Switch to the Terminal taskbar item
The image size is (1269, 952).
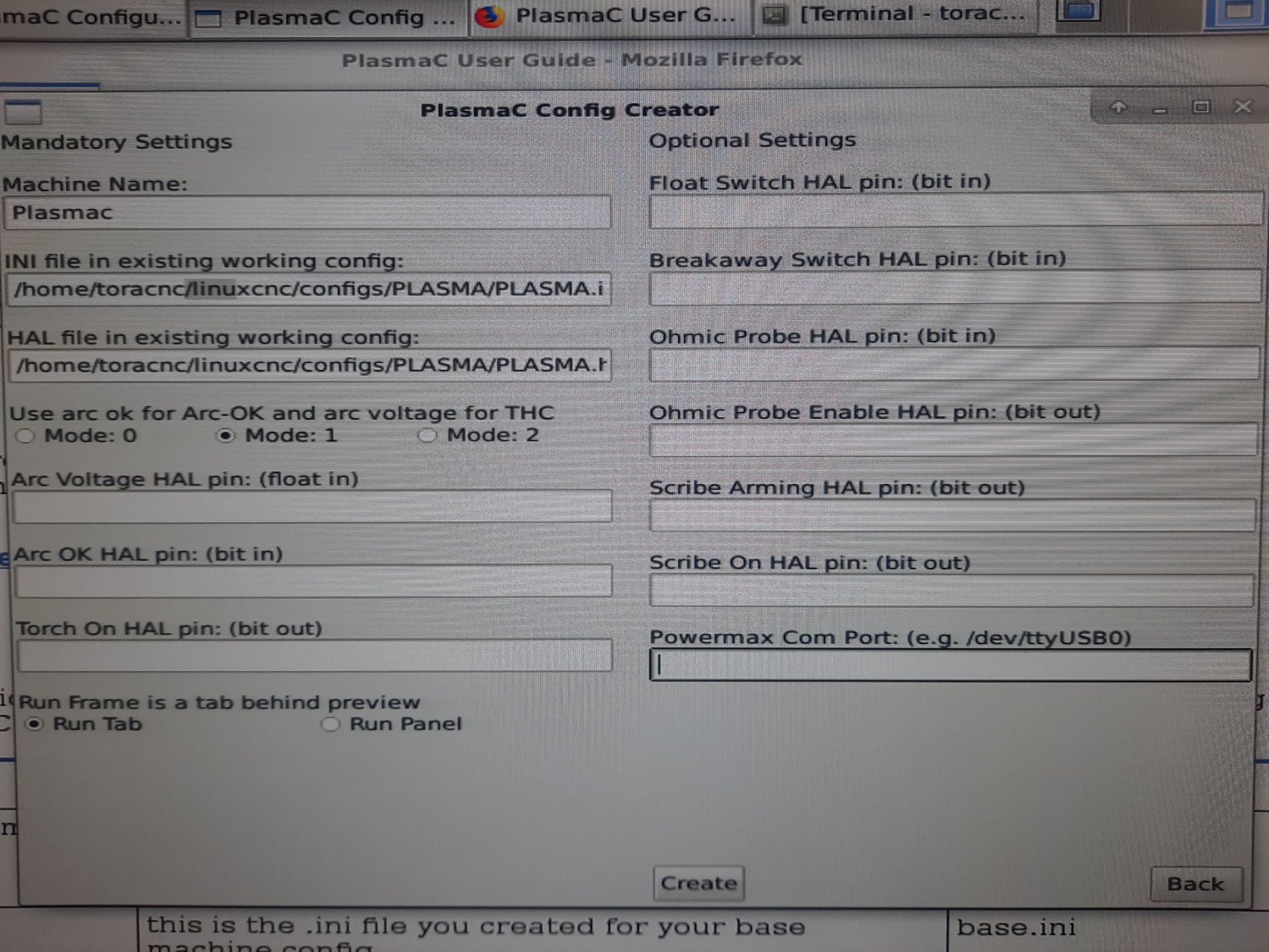coord(896,14)
